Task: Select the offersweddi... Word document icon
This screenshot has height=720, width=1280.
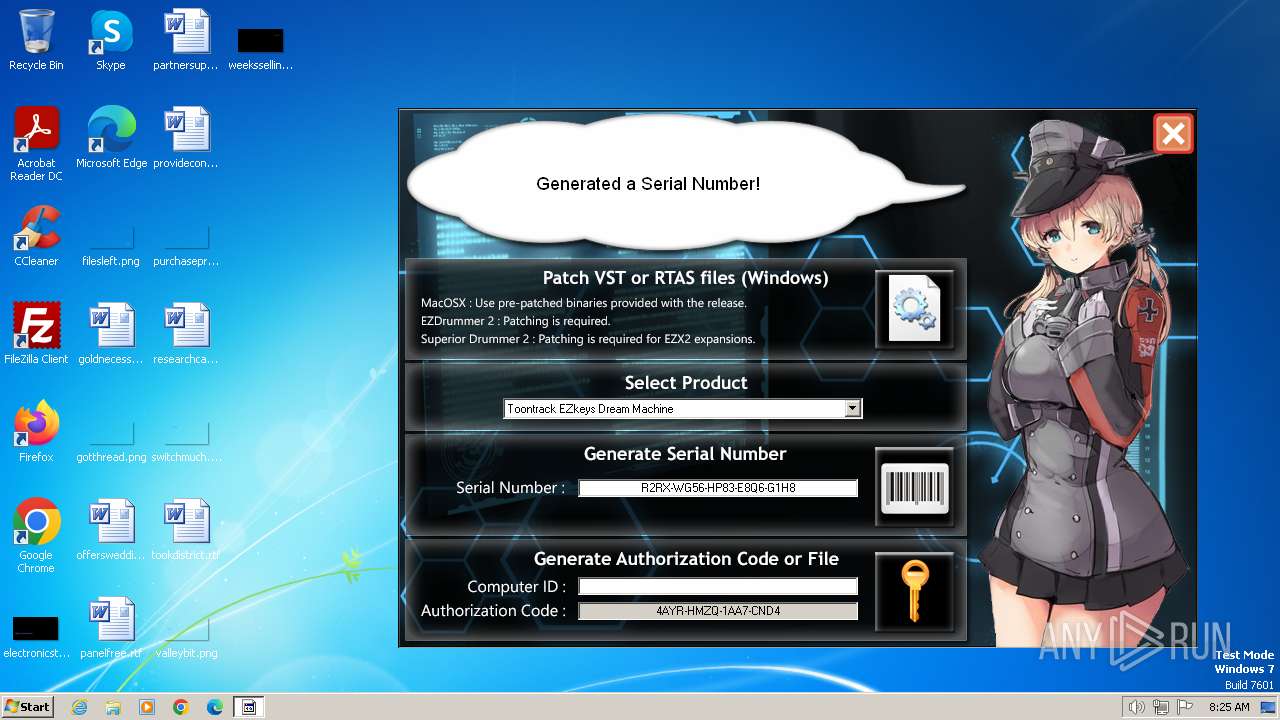Action: point(111,530)
